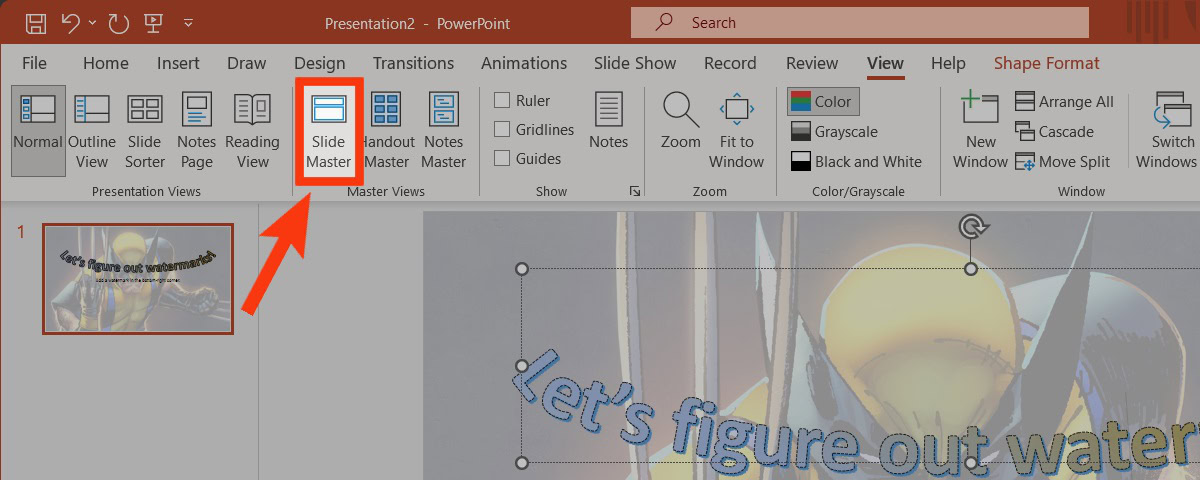Open Grid and Guides dialog launcher
This screenshot has height=480, width=1200.
point(634,191)
